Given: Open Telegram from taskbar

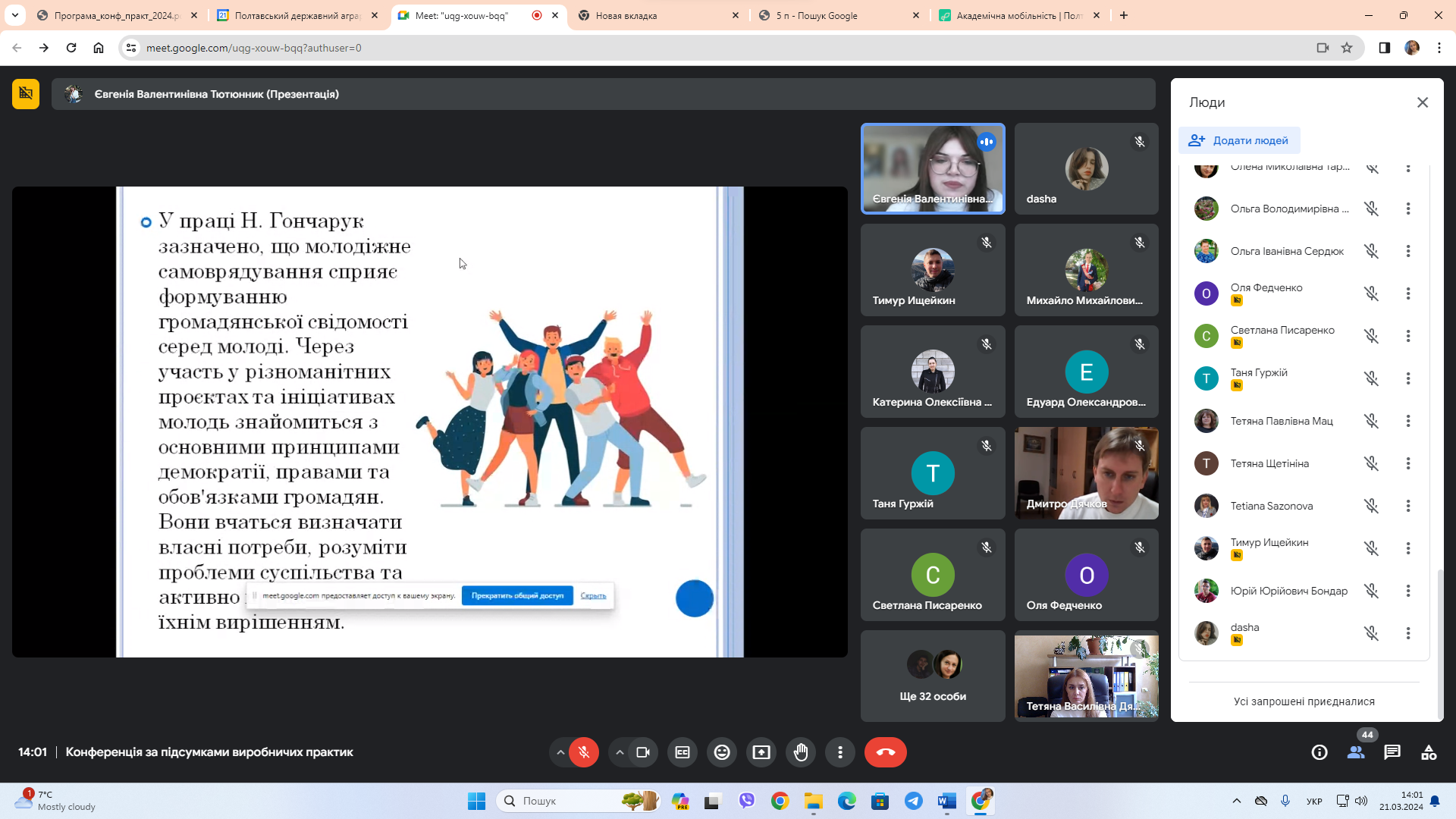Looking at the screenshot, I should coord(914,801).
